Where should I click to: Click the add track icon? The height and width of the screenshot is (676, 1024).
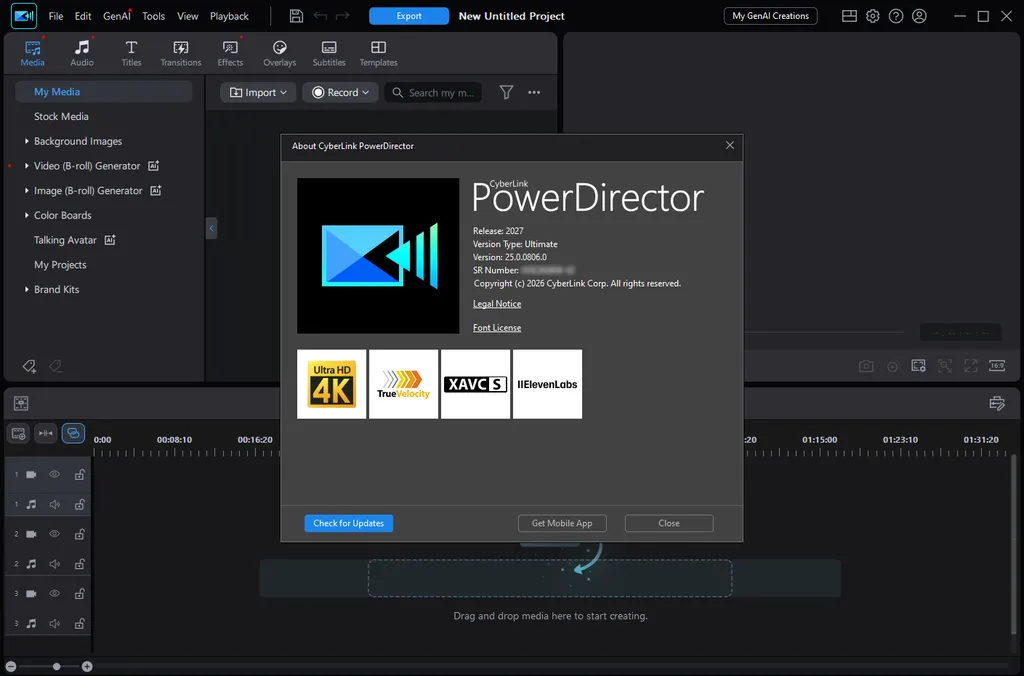pyautogui.click(x=18, y=434)
